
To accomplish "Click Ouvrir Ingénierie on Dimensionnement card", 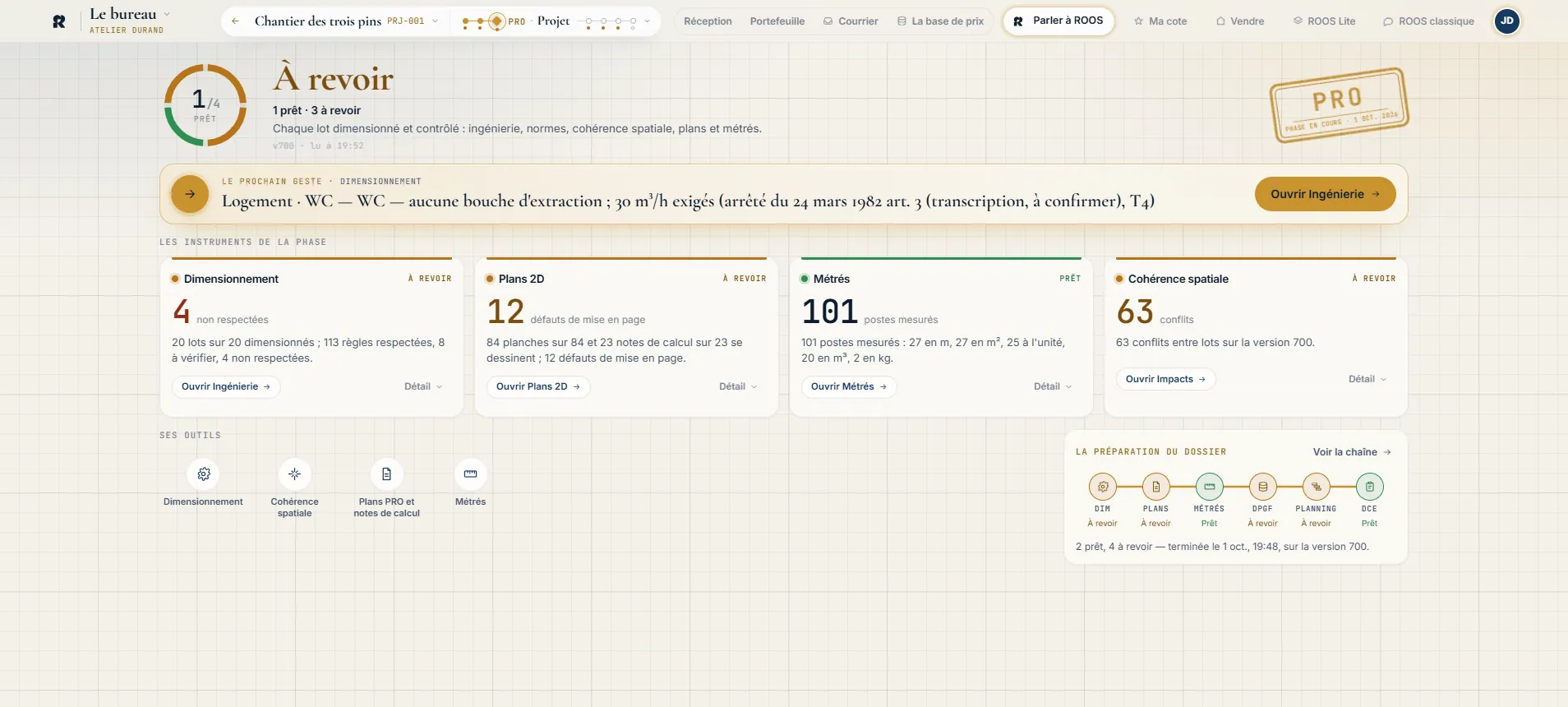I will [x=226, y=386].
